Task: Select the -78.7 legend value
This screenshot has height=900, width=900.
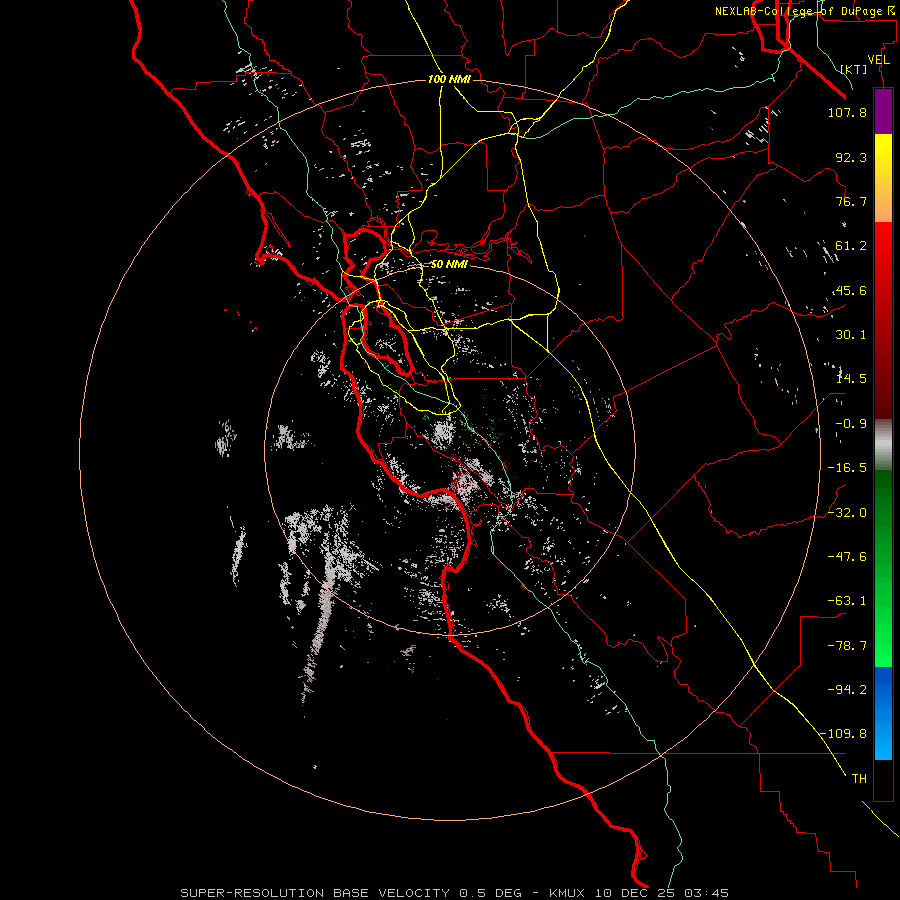Action: [847, 646]
